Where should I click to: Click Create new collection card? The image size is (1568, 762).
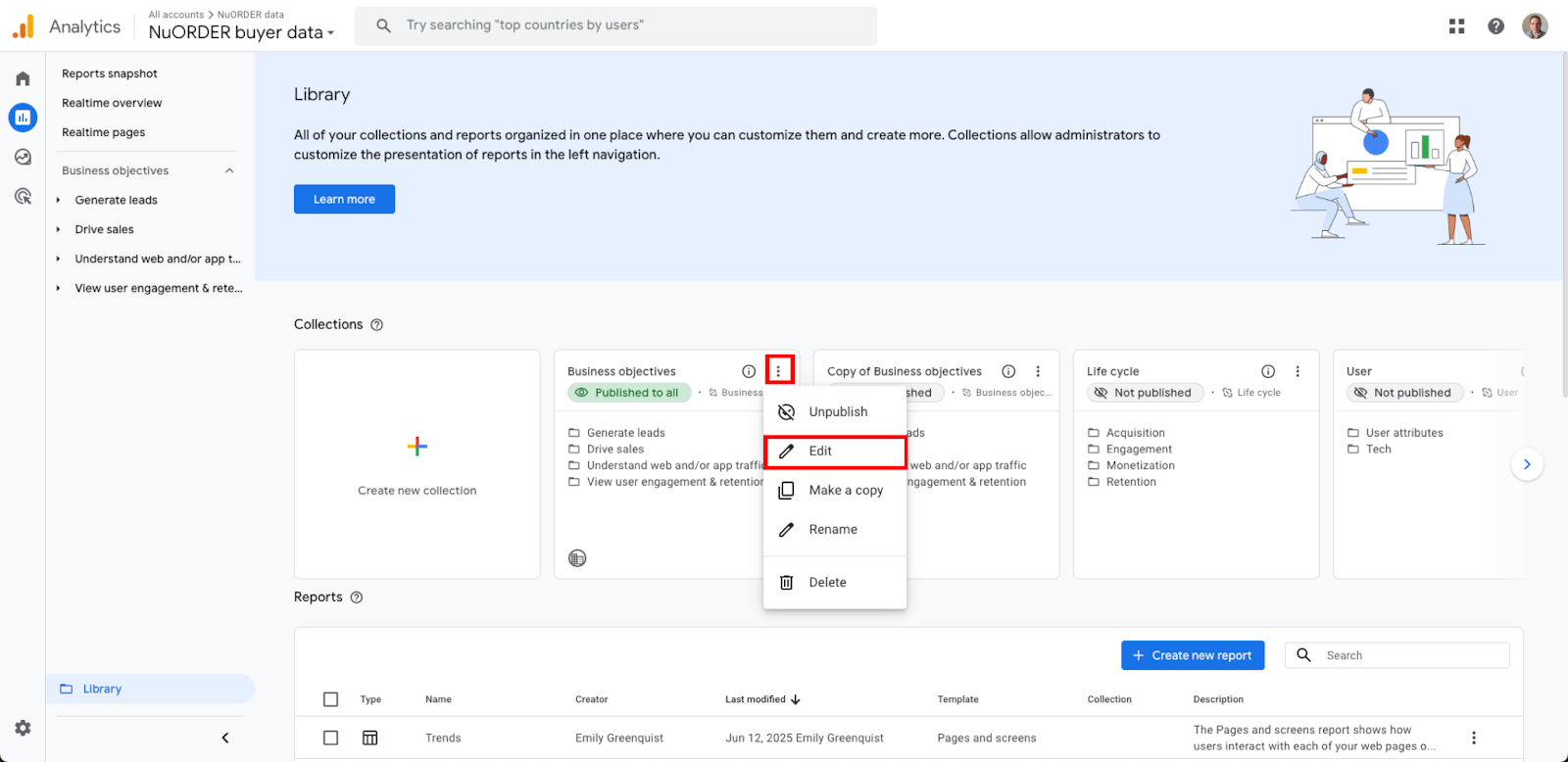point(417,464)
